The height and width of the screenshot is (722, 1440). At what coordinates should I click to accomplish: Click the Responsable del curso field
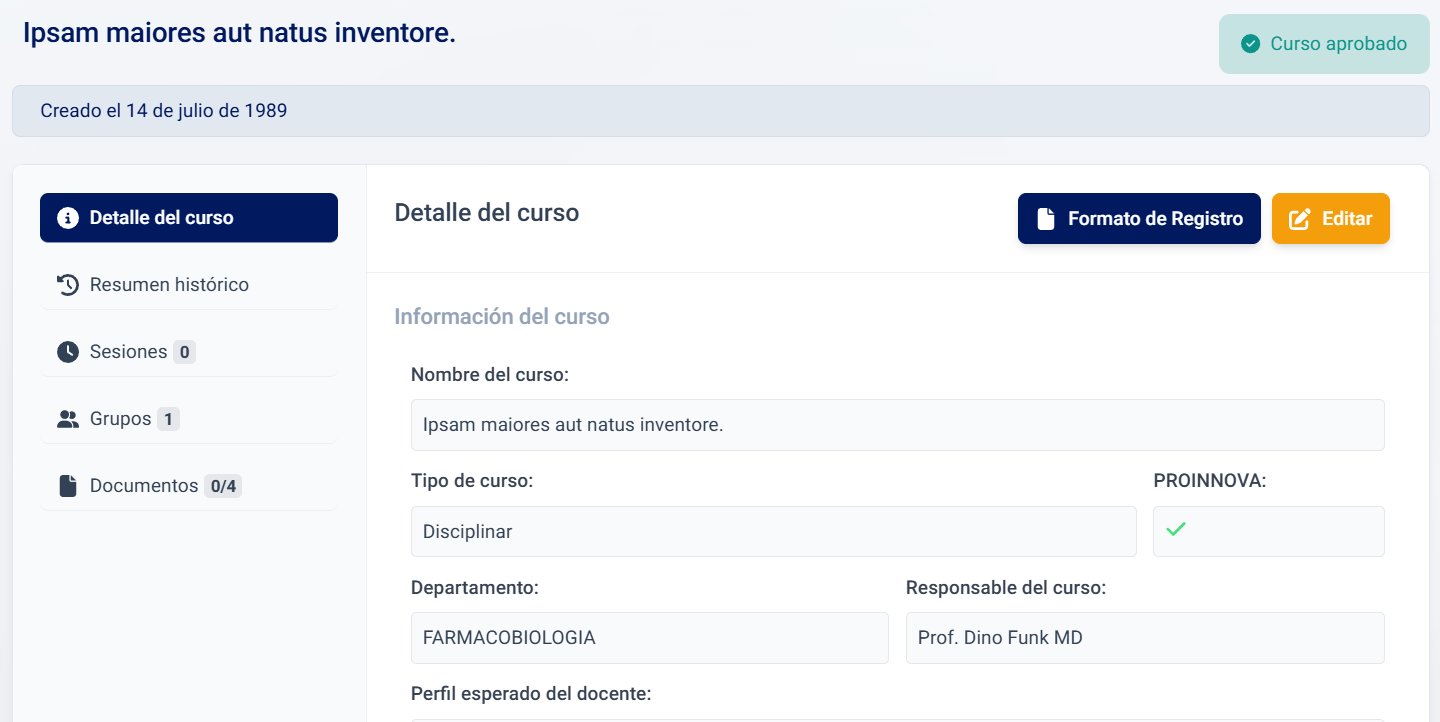pyautogui.click(x=1144, y=638)
